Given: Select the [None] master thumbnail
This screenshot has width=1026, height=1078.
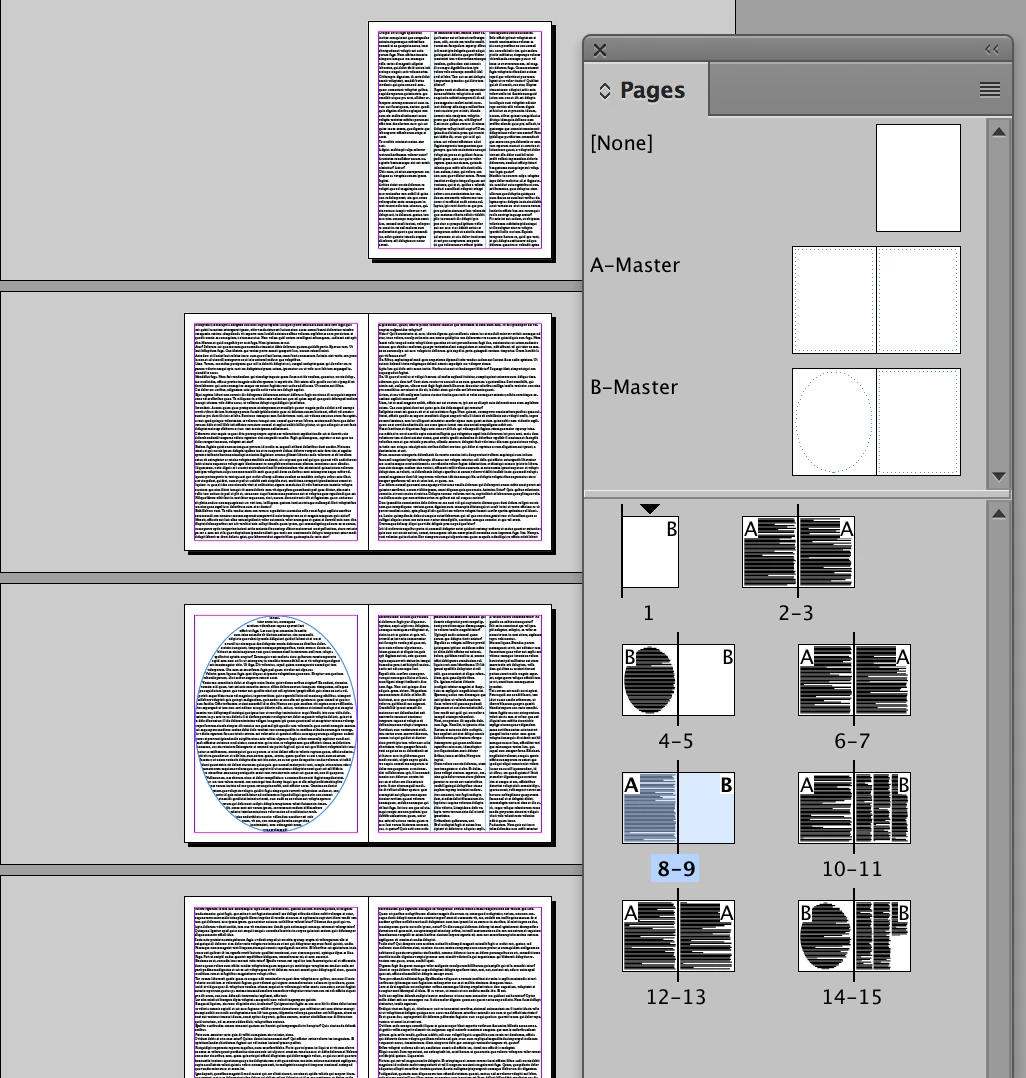Looking at the screenshot, I should coord(918,178).
